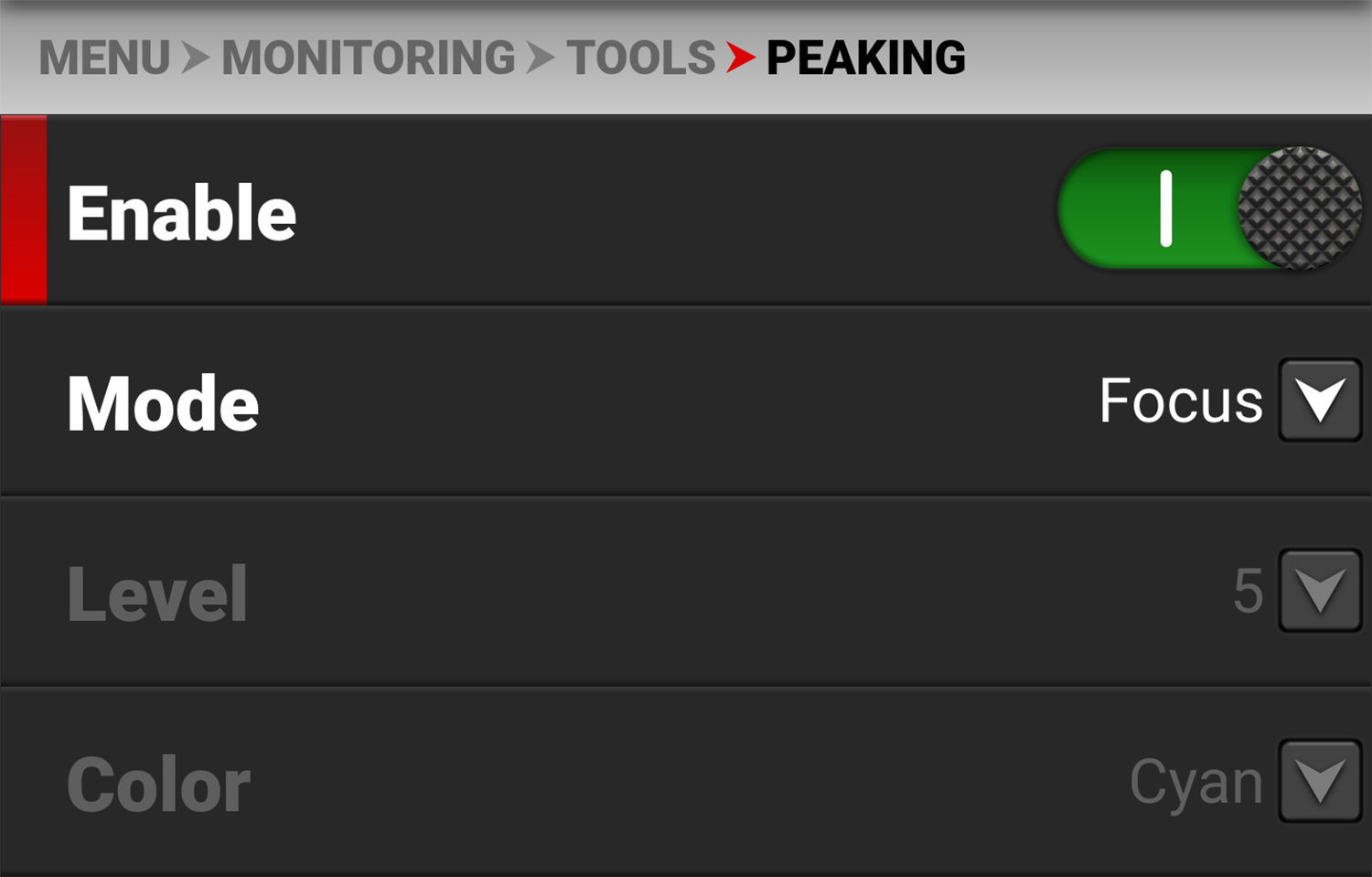Click the arrow between MONITORING and TOOLS
Viewport: 1372px width, 877px height.
point(541,58)
